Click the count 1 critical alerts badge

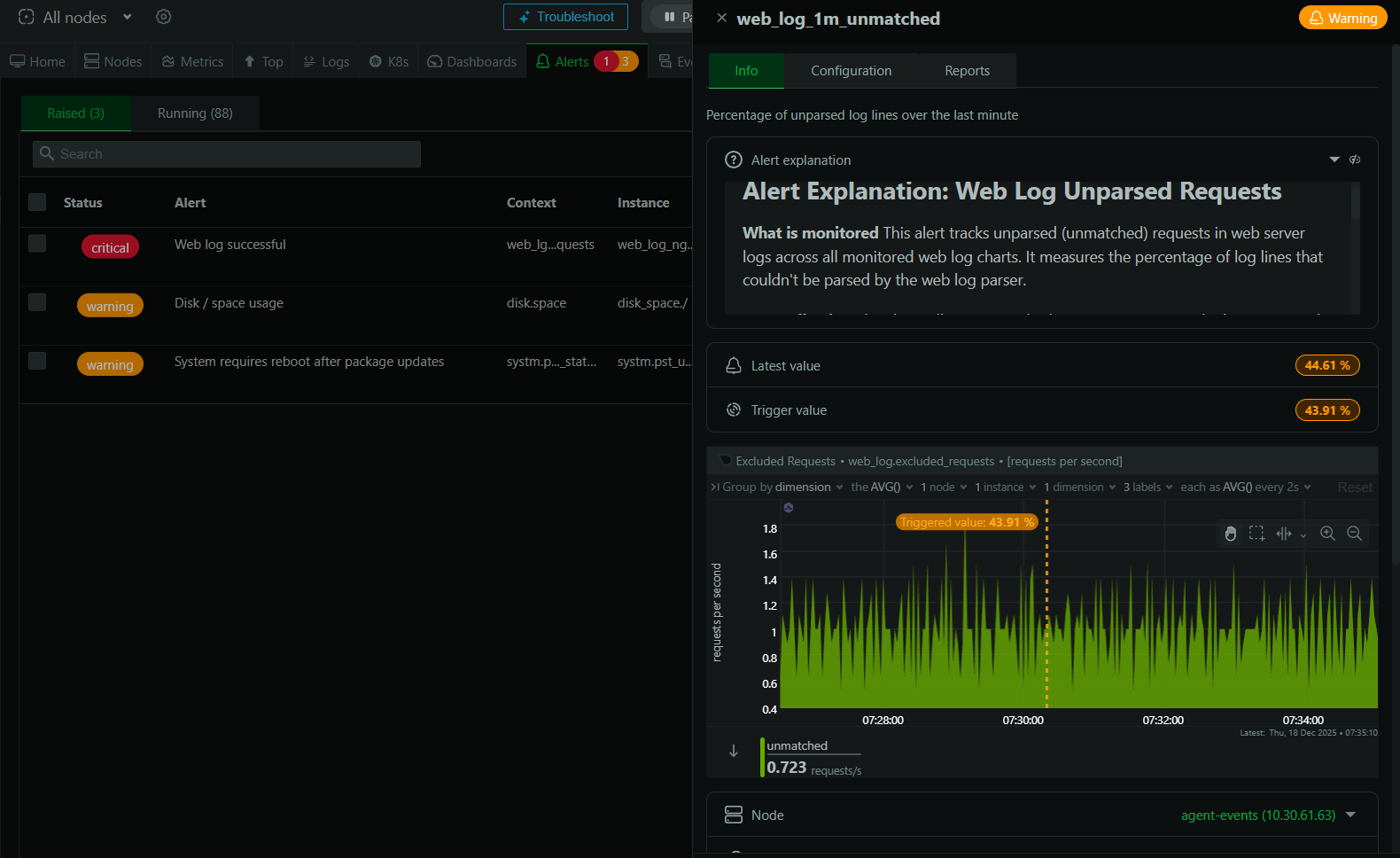pyautogui.click(x=606, y=61)
